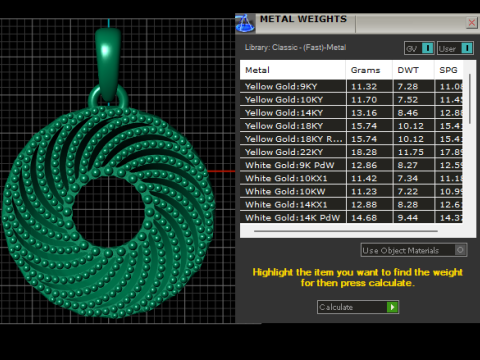Click DWT value 7.52
Image resolution: width=480 pixels, height=360 pixels.
click(x=408, y=100)
